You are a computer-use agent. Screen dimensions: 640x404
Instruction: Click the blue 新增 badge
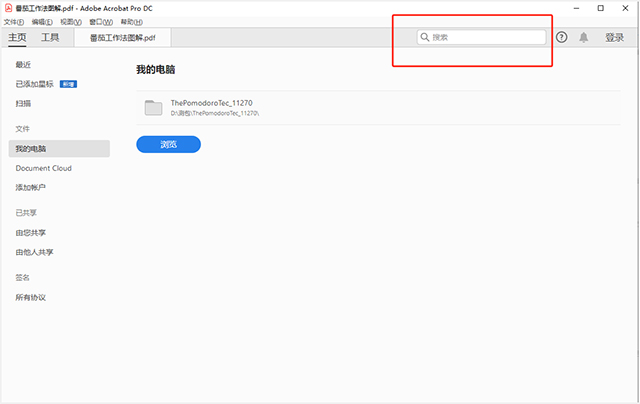coord(69,84)
